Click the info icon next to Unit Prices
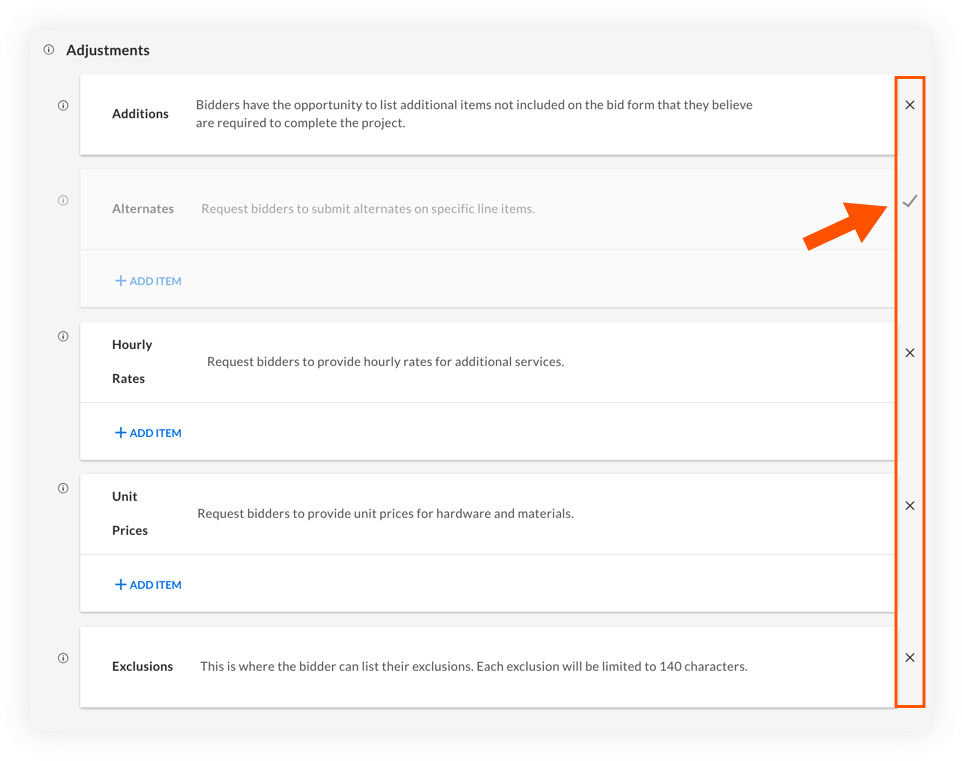This screenshot has width=962, height=761. click(x=63, y=488)
